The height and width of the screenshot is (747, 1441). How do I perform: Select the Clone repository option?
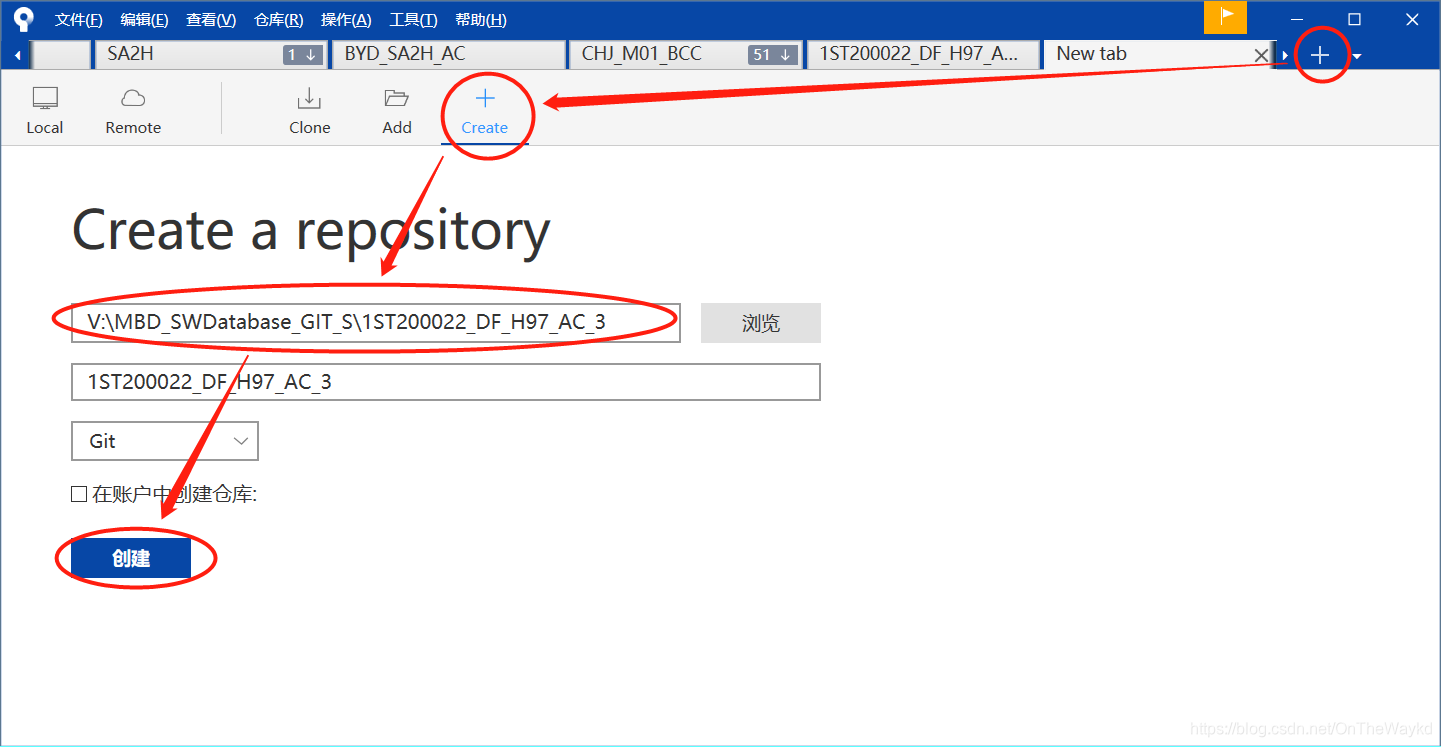[309, 110]
